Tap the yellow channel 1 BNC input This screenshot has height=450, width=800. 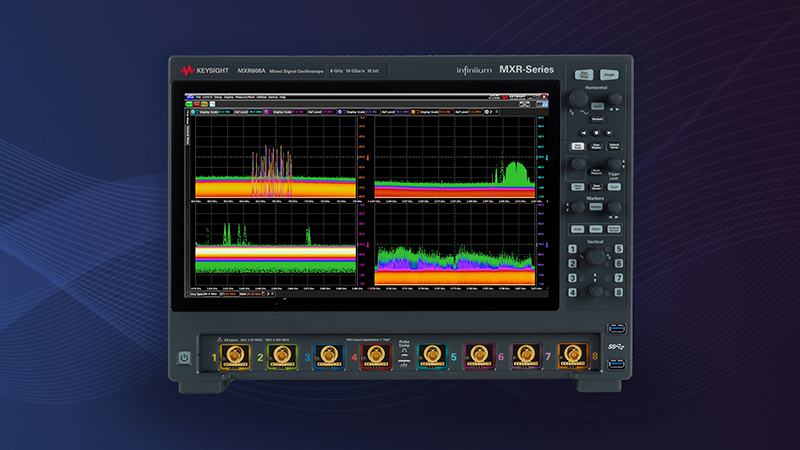(235, 356)
